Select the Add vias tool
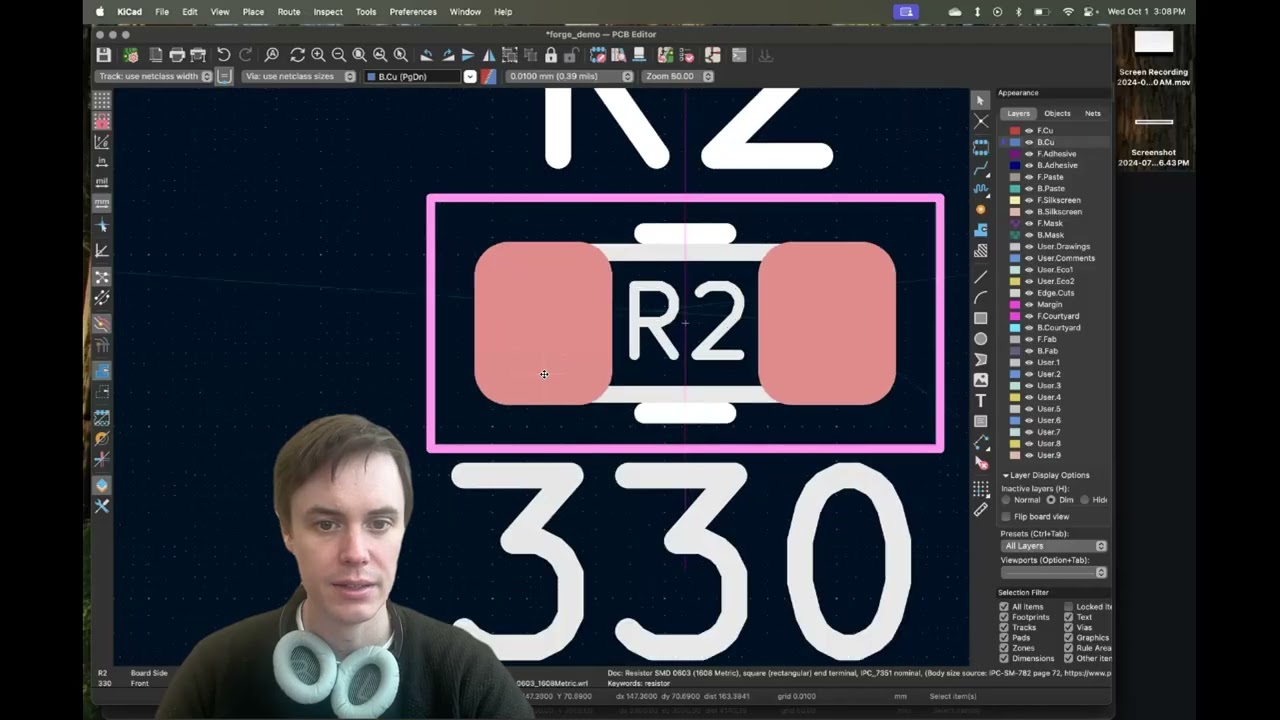This screenshot has width=1280, height=720. [x=981, y=209]
